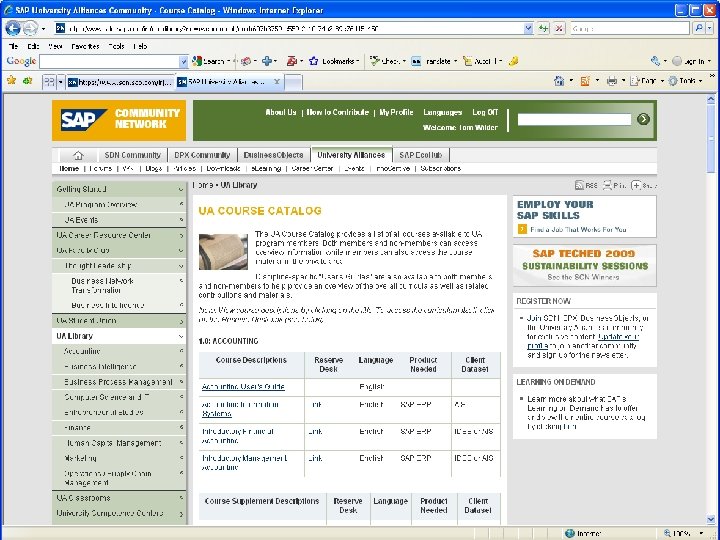
Task: Click the Google toolbar Search button
Action: (210, 61)
